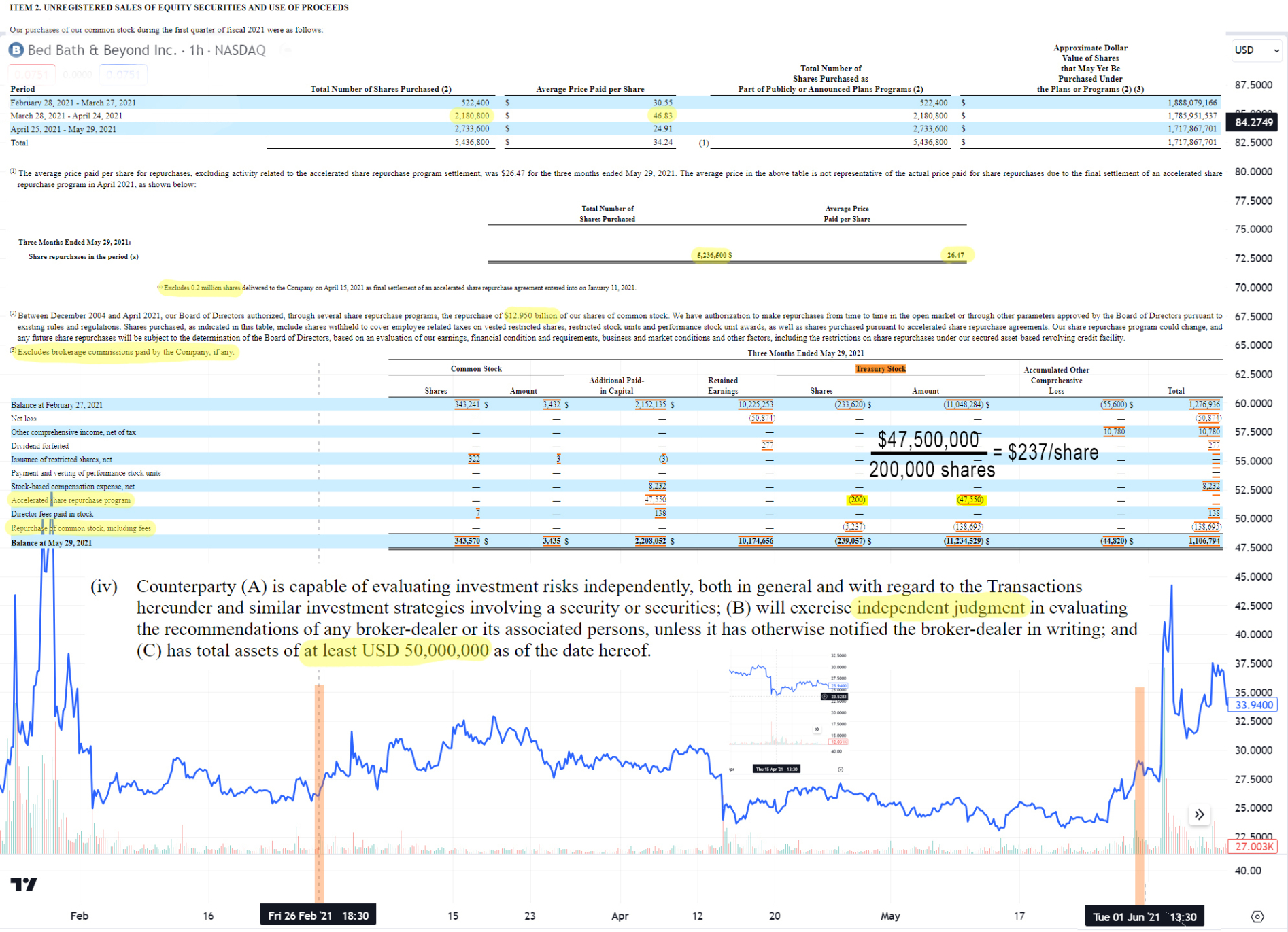Viewport: 1288px width, 932px height.
Task: Click the blue 33.9400 last price label
Action: pyautogui.click(x=1253, y=705)
